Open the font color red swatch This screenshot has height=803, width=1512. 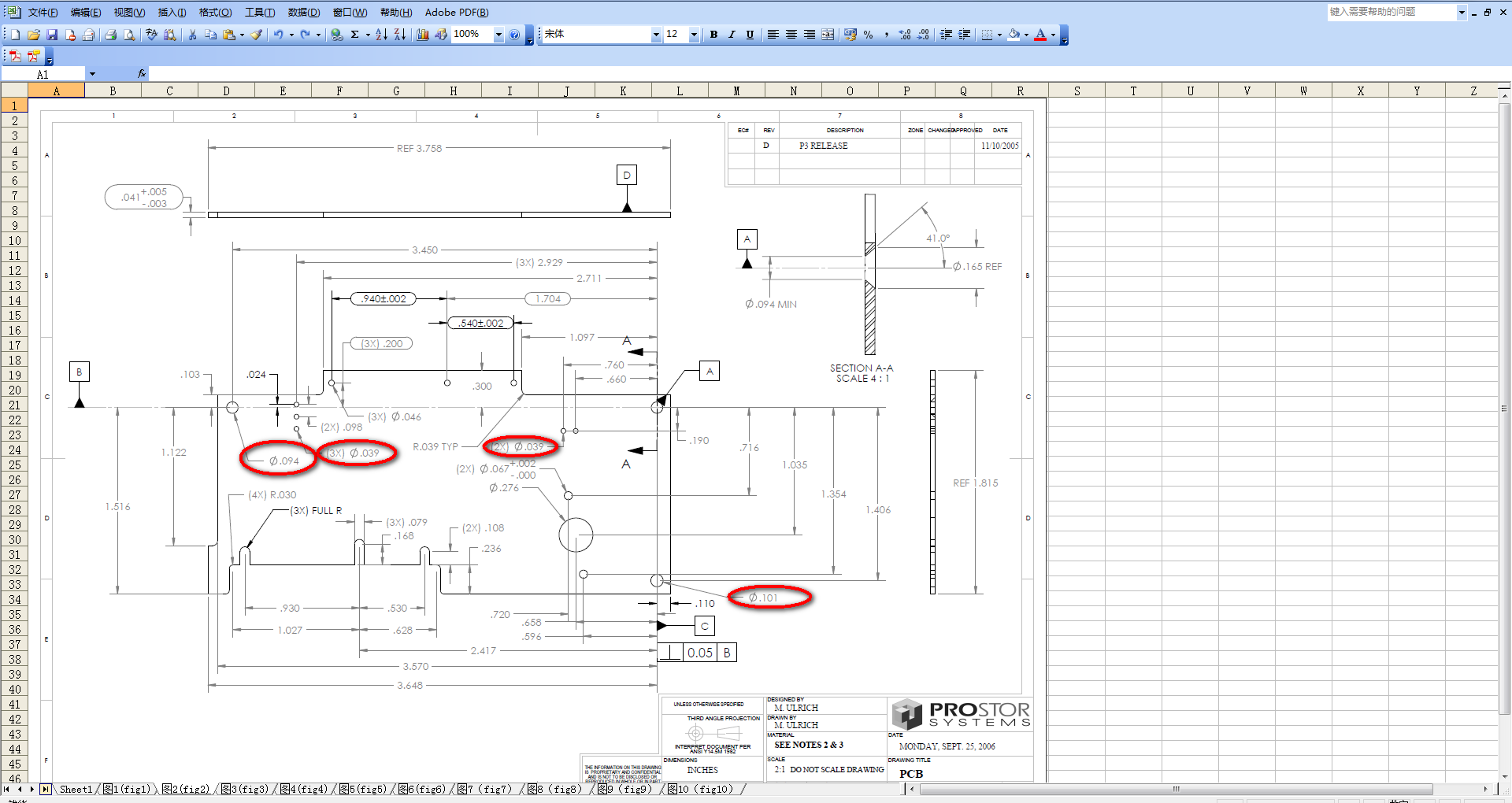[1040, 35]
